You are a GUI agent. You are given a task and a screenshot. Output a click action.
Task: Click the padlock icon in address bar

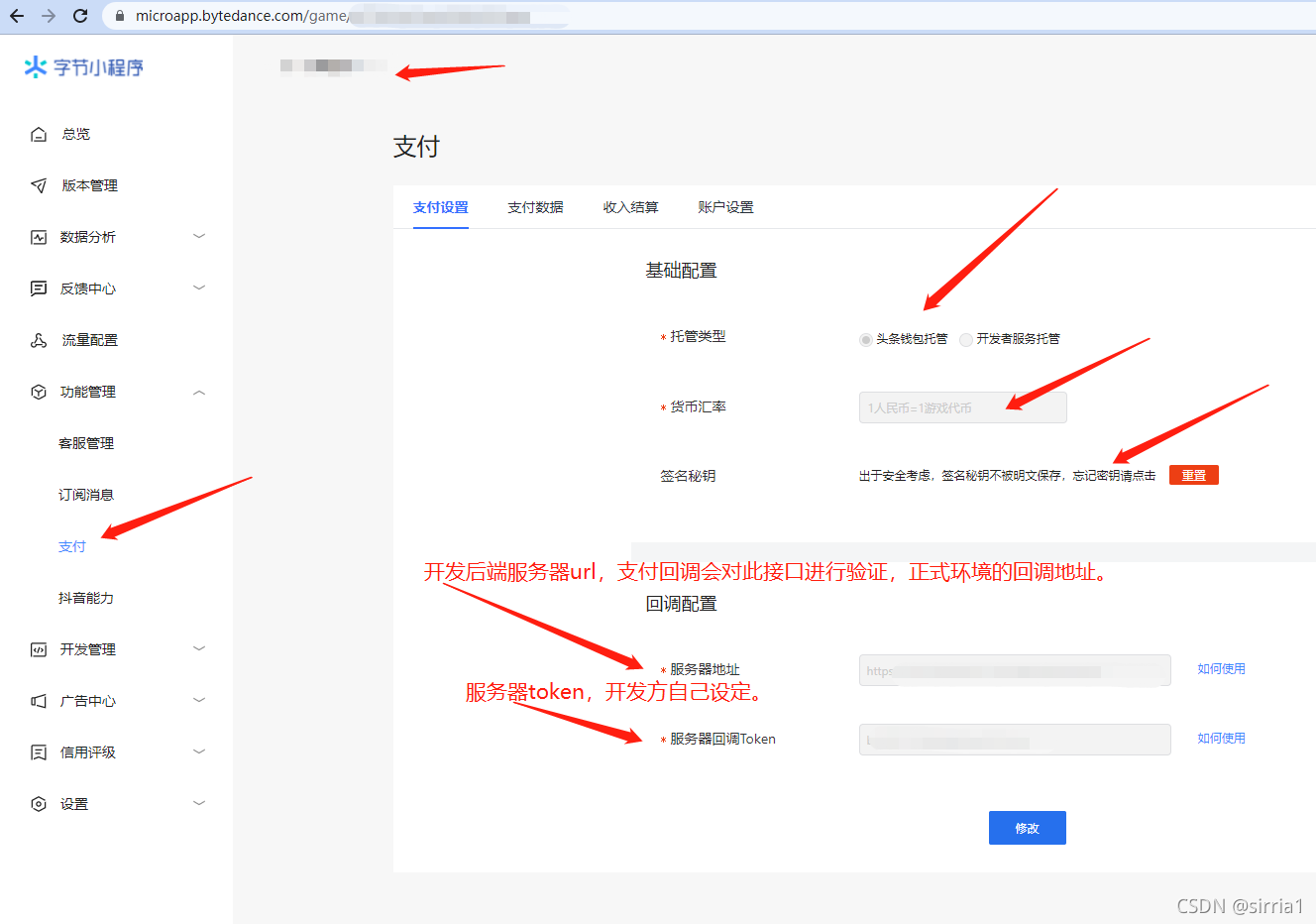pyautogui.click(x=120, y=16)
